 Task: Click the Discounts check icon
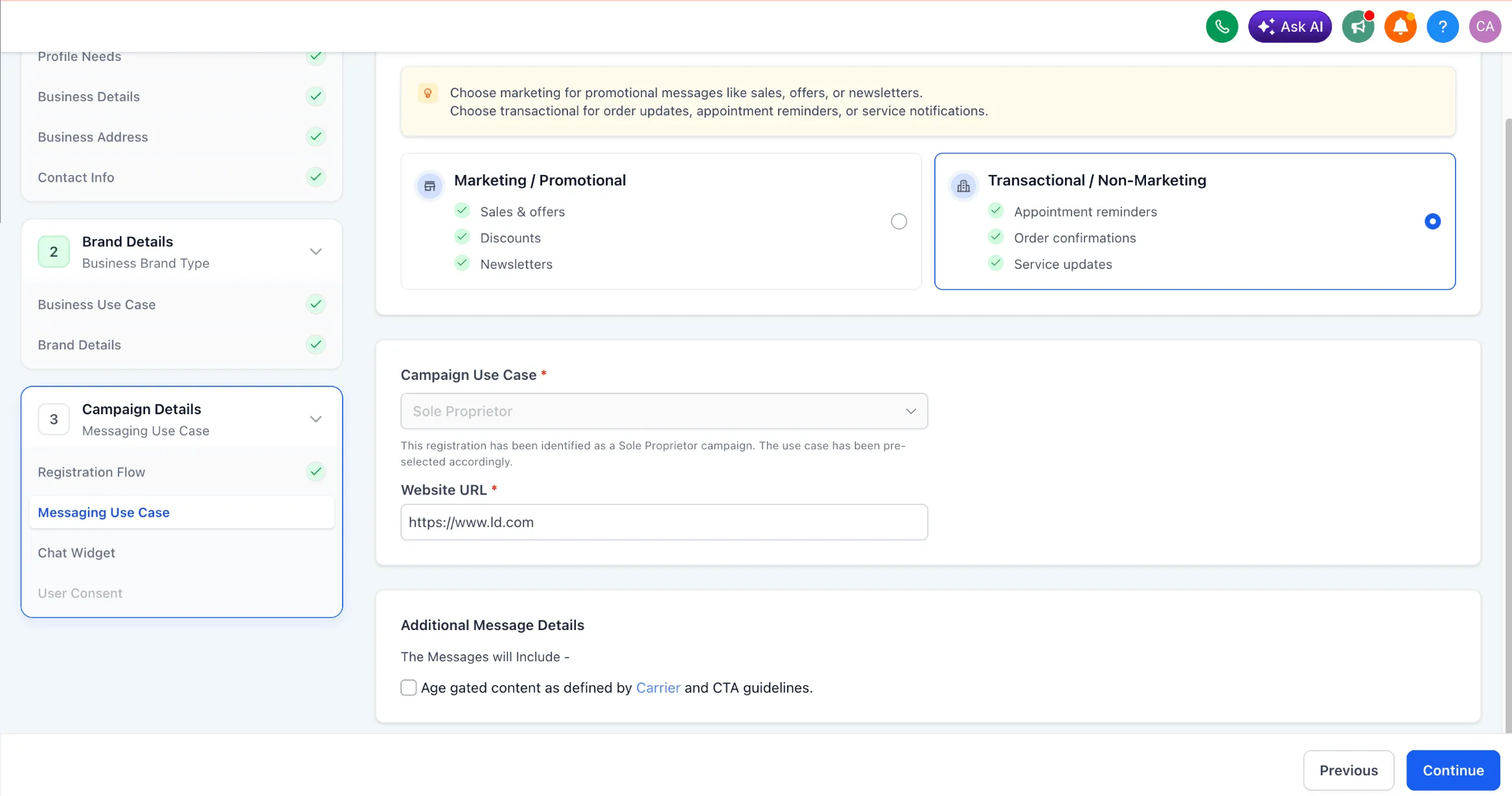462,237
